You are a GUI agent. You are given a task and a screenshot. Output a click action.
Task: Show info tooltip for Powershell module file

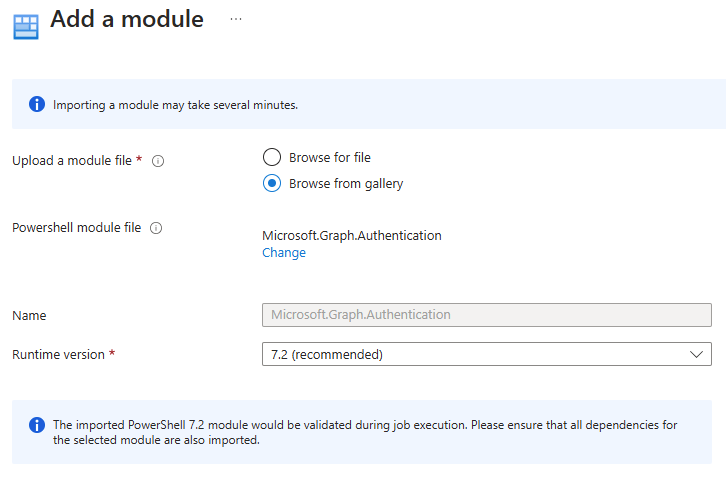[x=156, y=228]
